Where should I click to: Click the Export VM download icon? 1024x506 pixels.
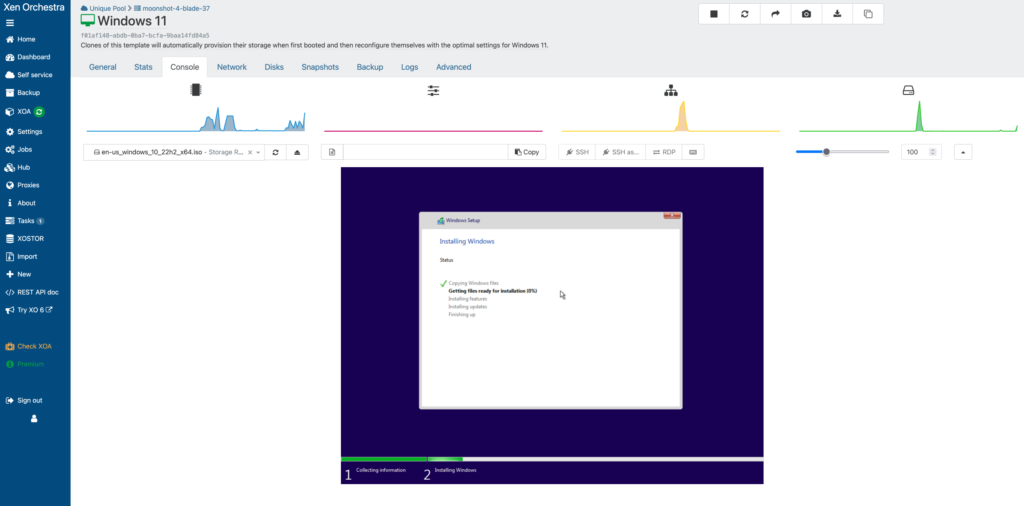tap(837, 14)
